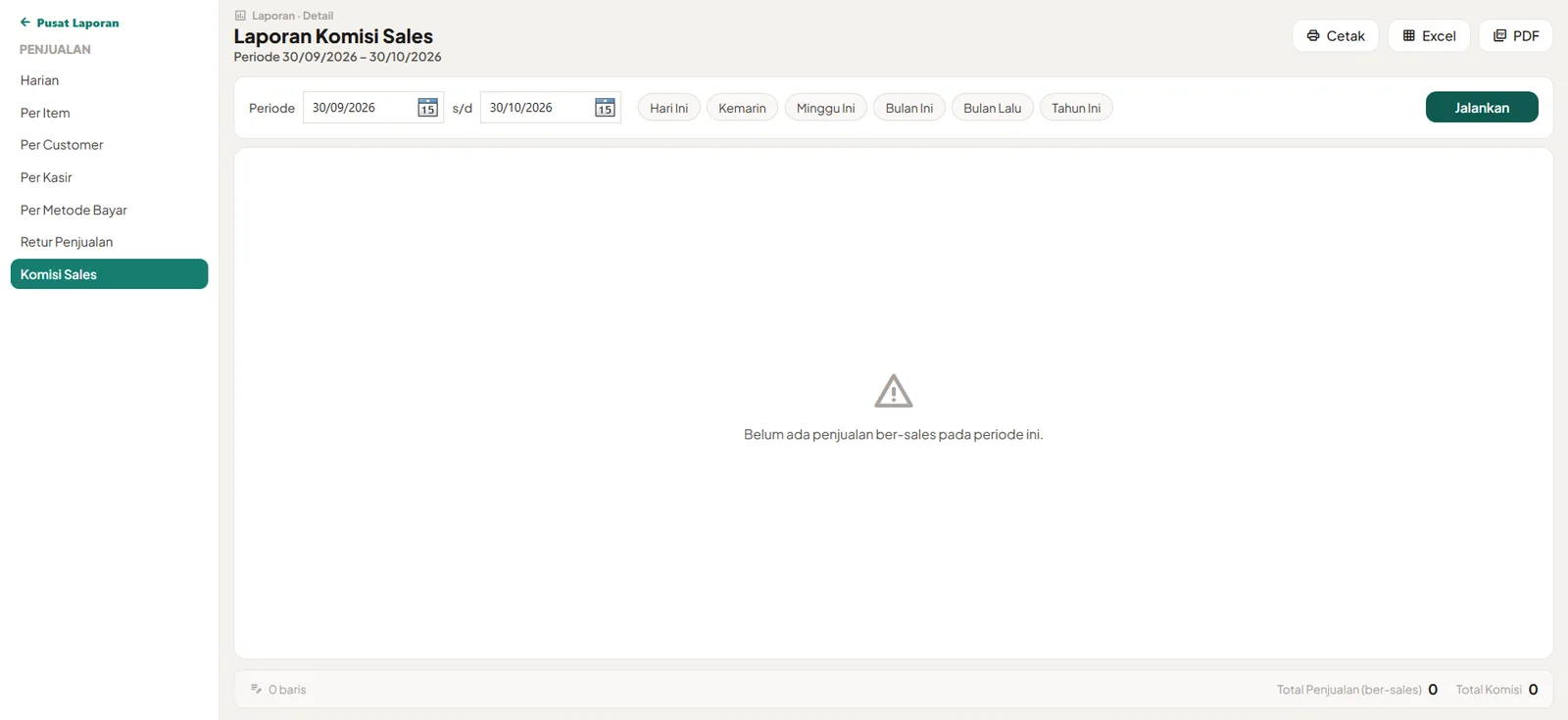Click the rows icon beside 0 baris

coord(256,690)
